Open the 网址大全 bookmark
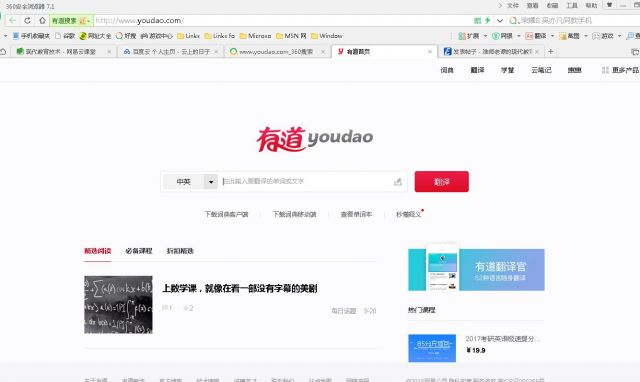The image size is (640, 382). pyautogui.click(x=95, y=36)
